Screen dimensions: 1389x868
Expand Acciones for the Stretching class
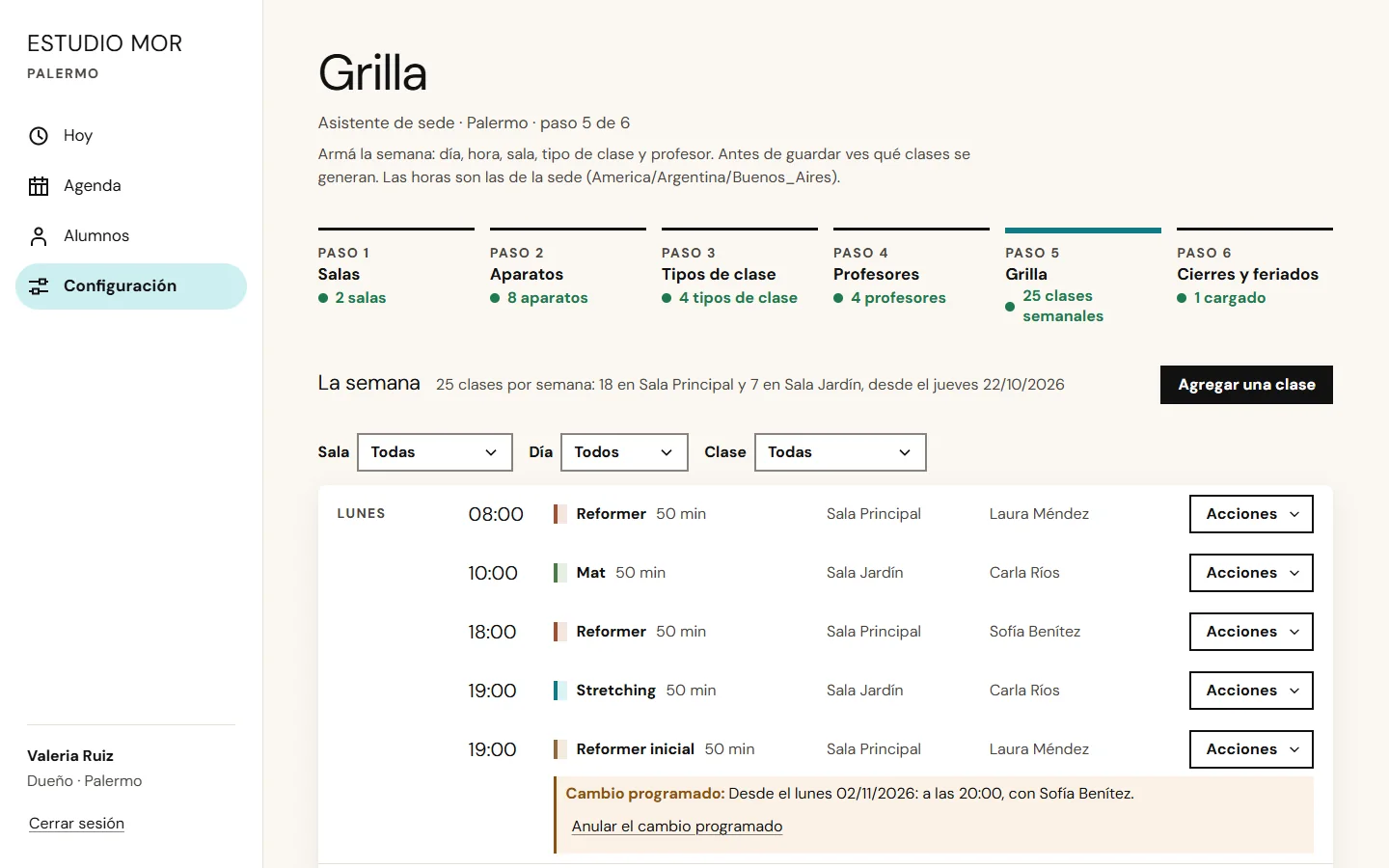point(1251,691)
